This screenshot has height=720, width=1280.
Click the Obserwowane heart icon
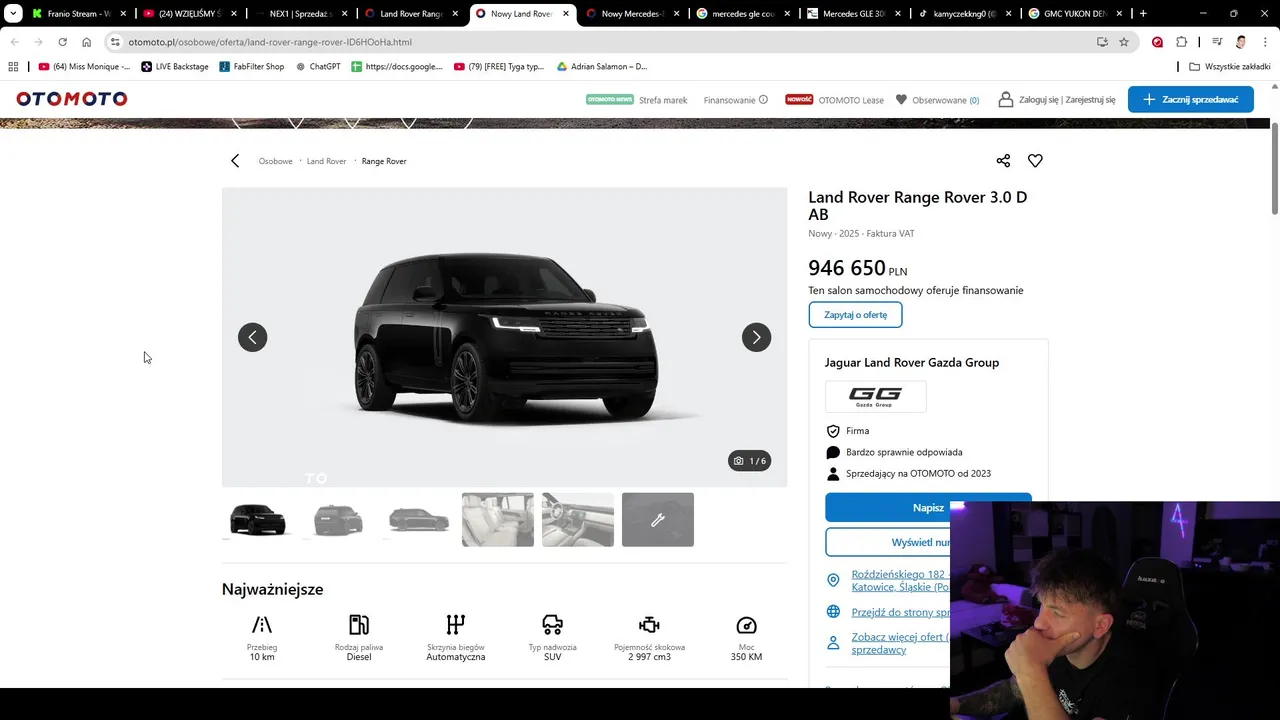(901, 100)
